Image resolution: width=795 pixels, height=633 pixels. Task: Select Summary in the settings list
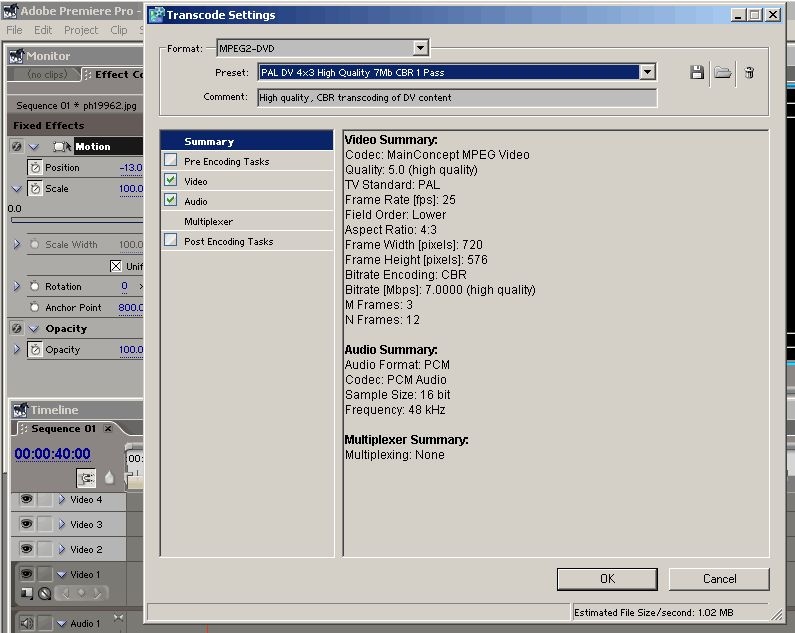click(247, 141)
